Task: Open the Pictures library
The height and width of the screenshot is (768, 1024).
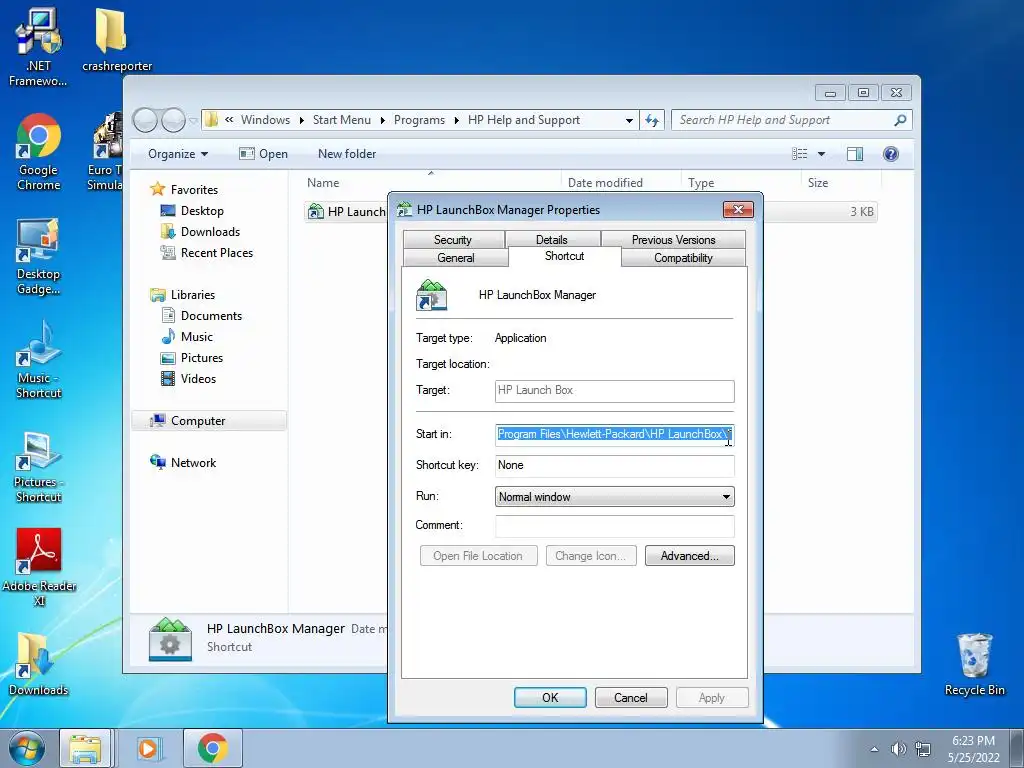Action: [x=201, y=358]
